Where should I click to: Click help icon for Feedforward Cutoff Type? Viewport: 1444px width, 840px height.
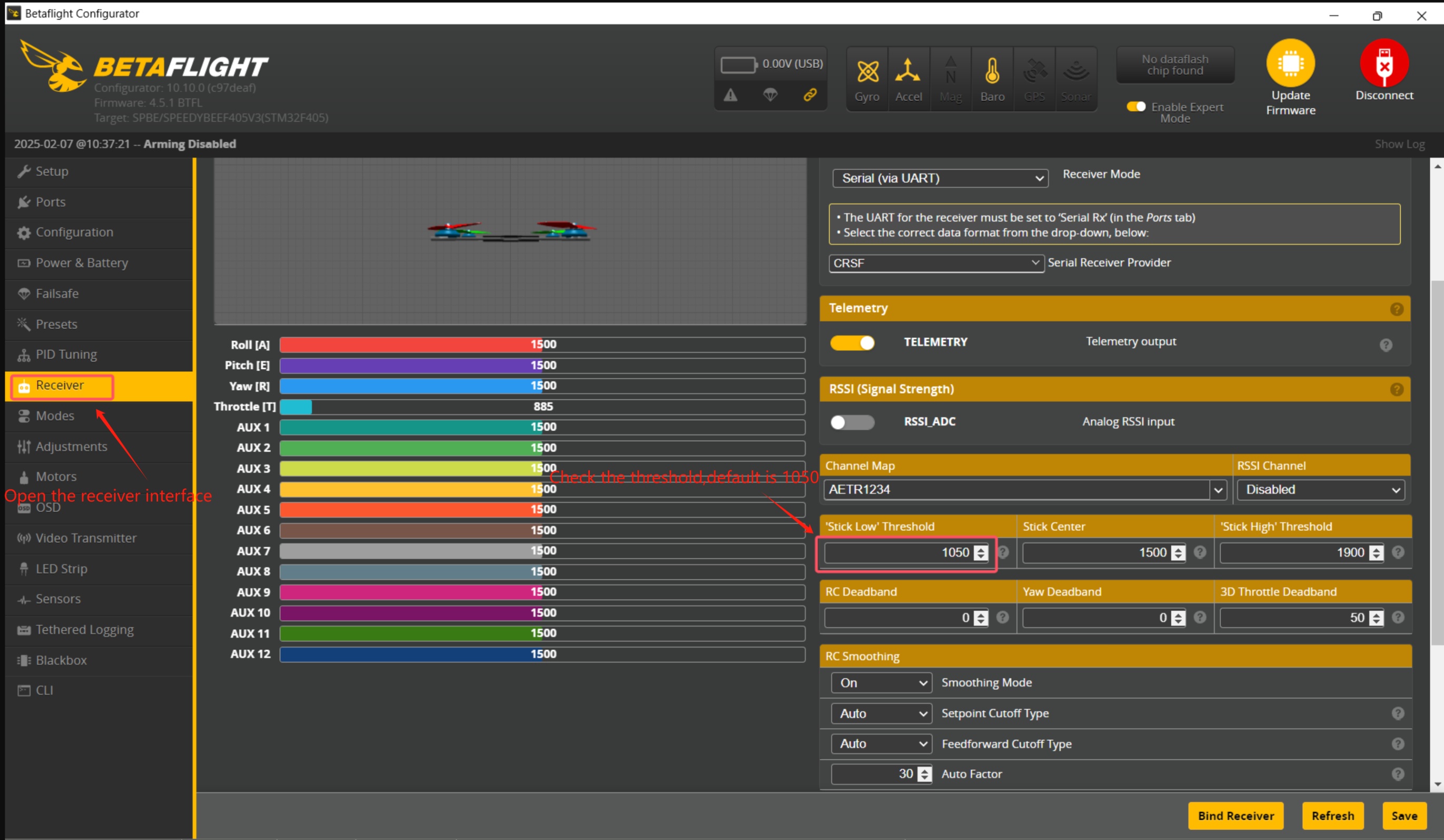click(1398, 744)
